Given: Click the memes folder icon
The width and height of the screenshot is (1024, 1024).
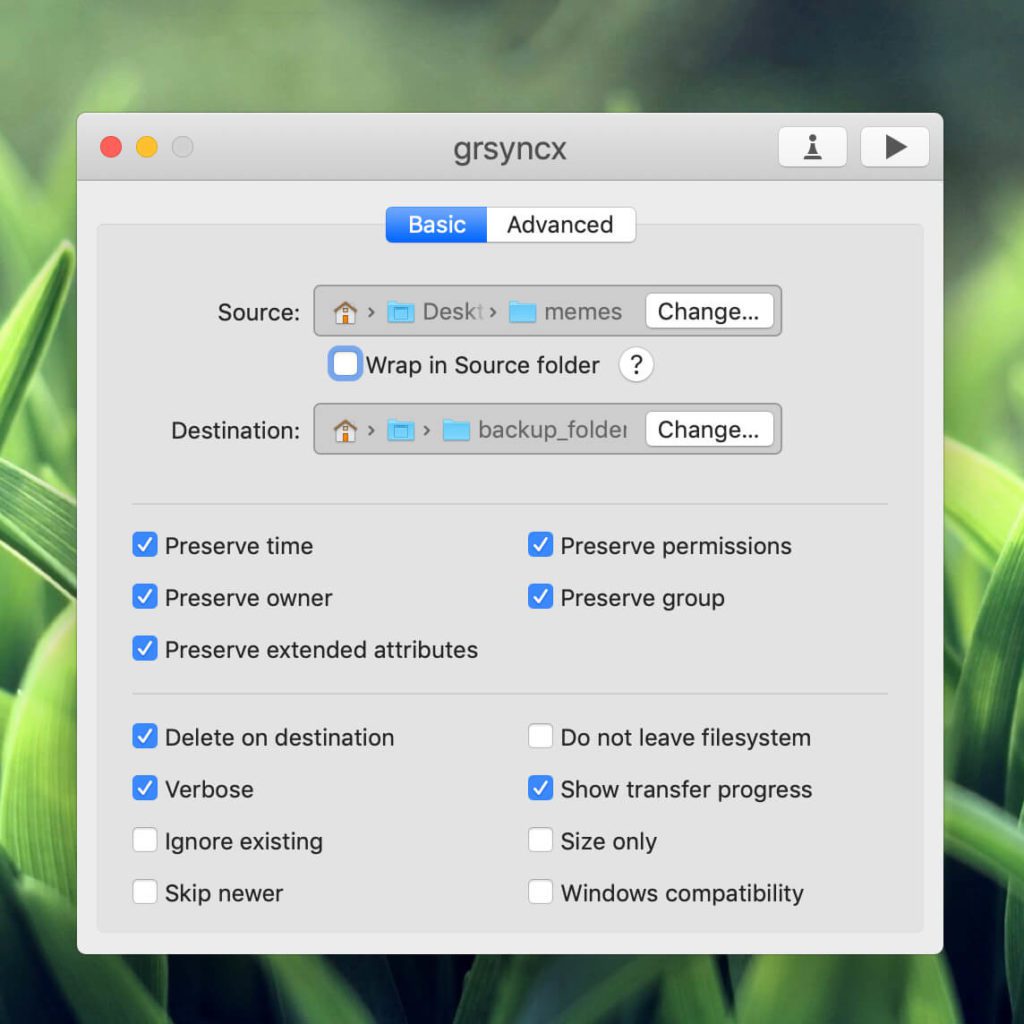Looking at the screenshot, I should 523,311.
